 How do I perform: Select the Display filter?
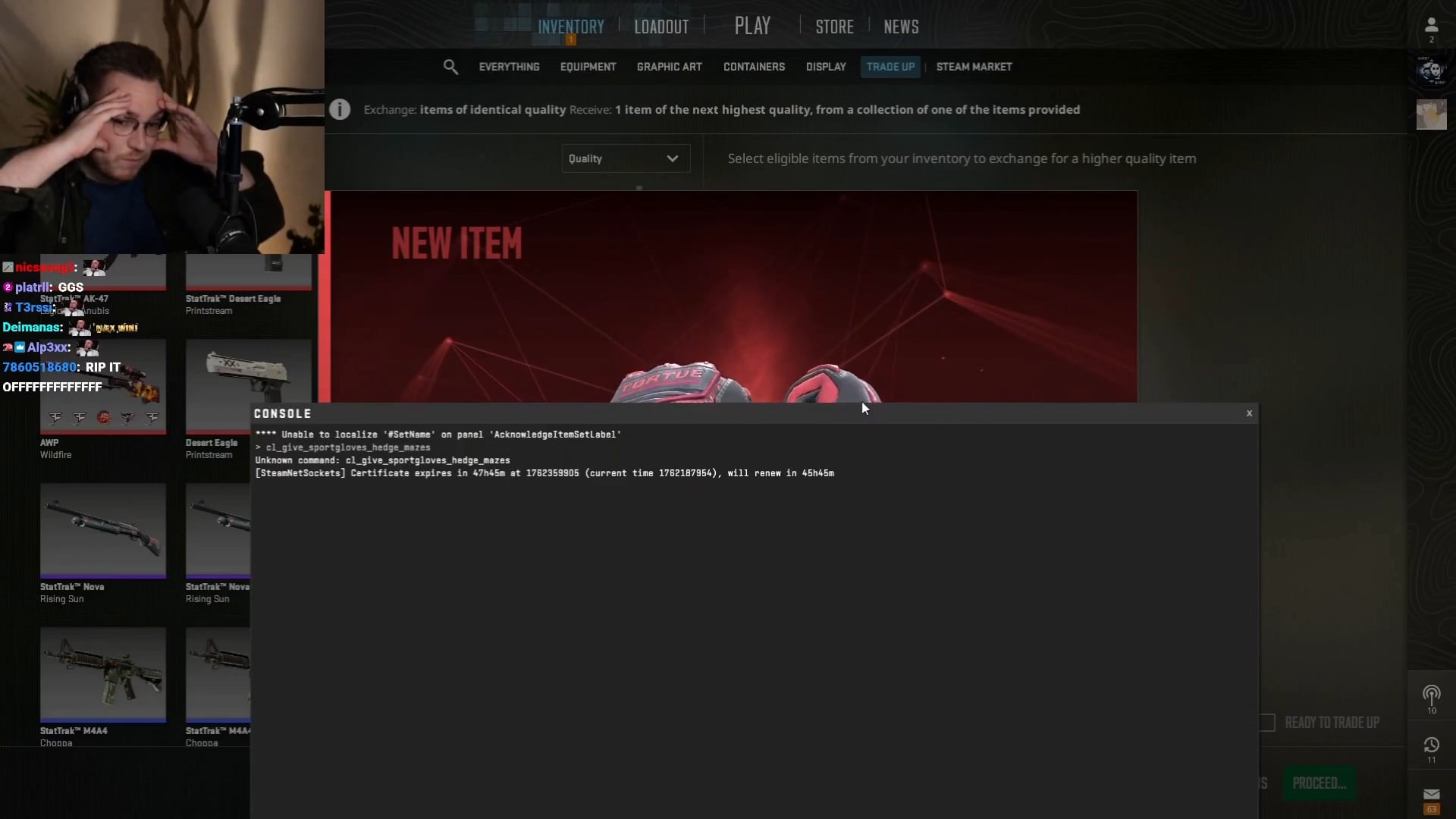click(x=826, y=67)
